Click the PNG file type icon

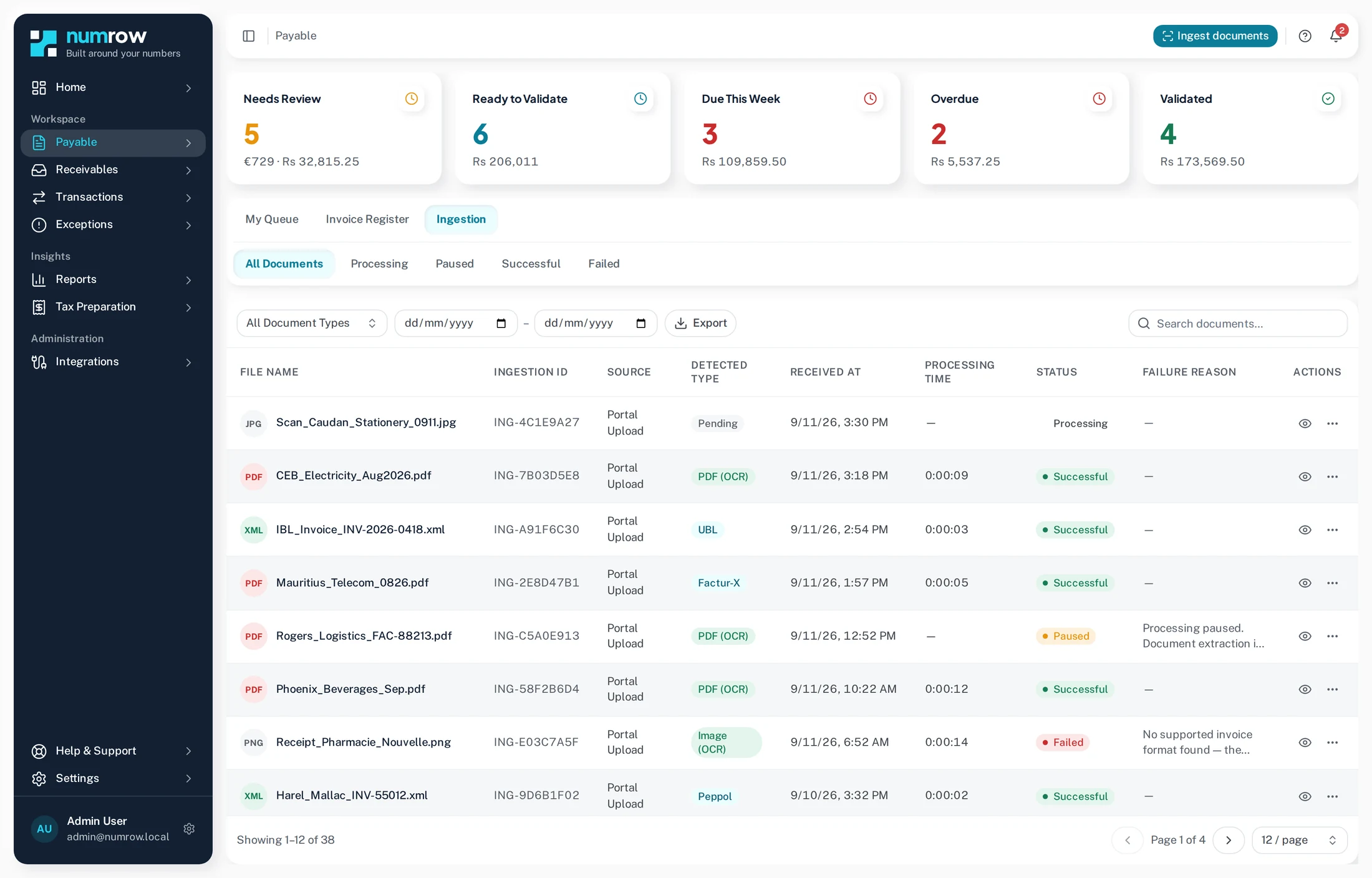click(x=254, y=743)
